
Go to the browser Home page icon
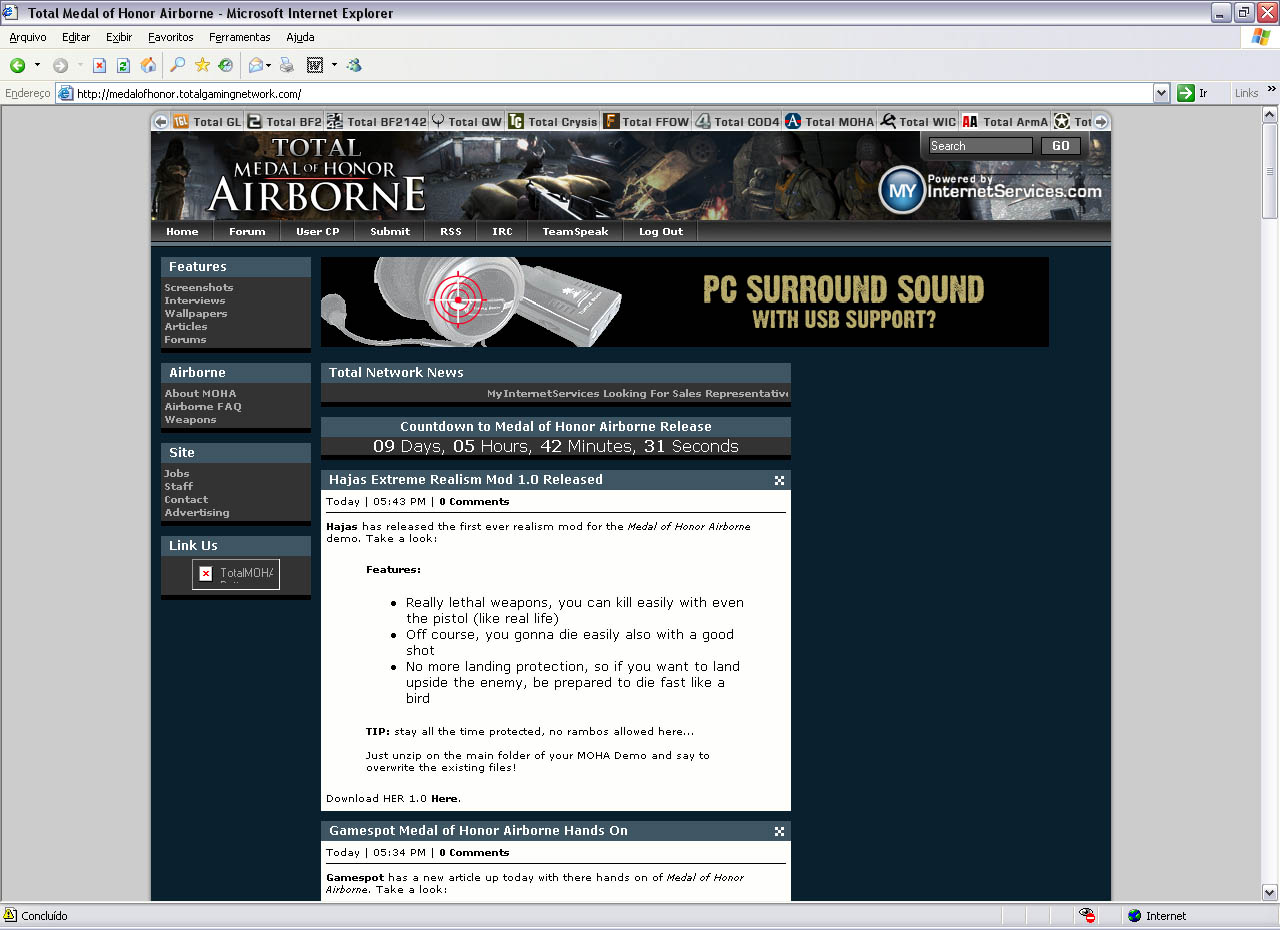pos(148,66)
